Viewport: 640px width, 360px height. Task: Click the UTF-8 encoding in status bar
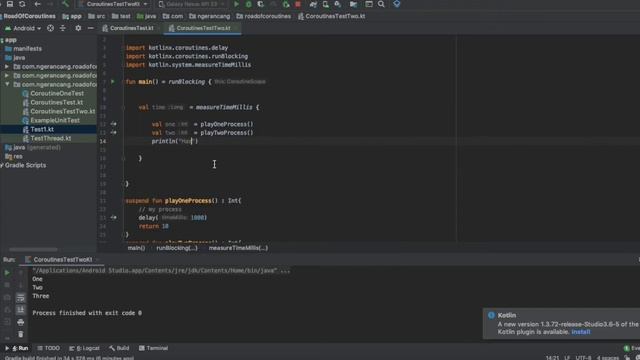583,358
